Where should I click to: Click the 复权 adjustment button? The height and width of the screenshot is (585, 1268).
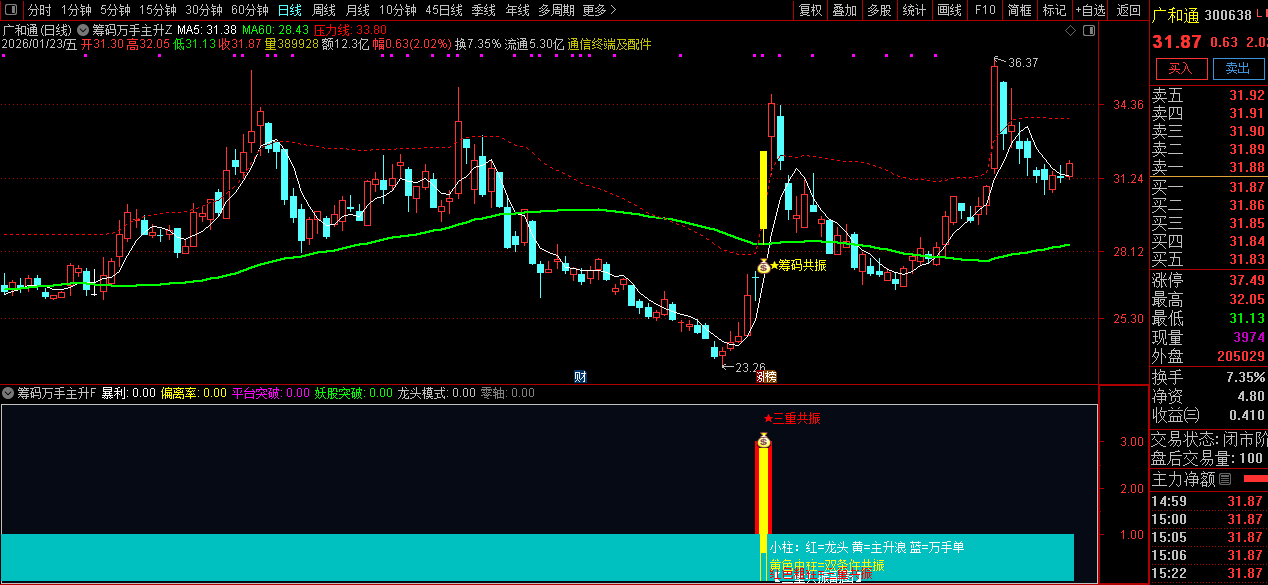811,10
